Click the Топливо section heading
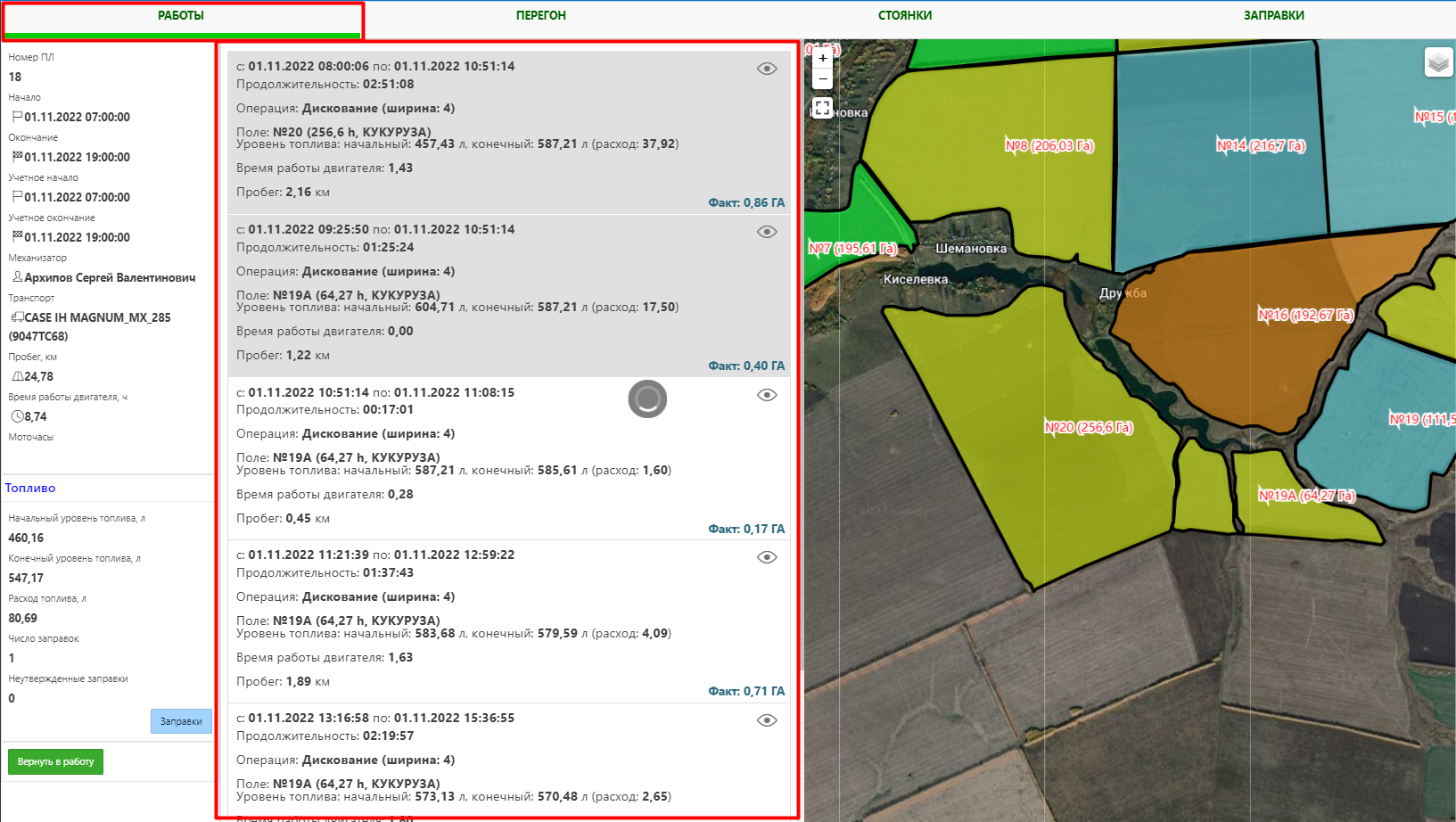 (30, 488)
